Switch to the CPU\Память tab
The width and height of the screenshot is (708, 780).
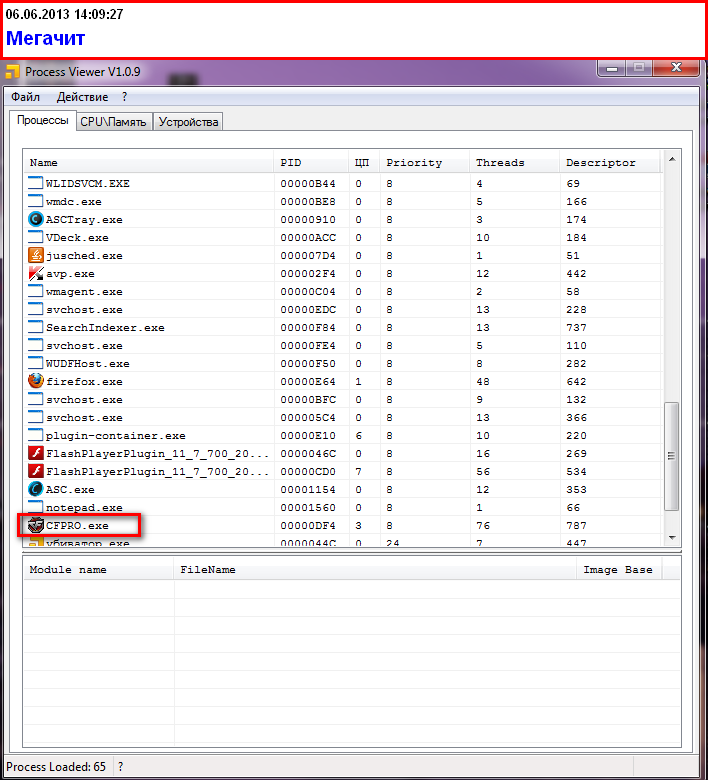[113, 122]
